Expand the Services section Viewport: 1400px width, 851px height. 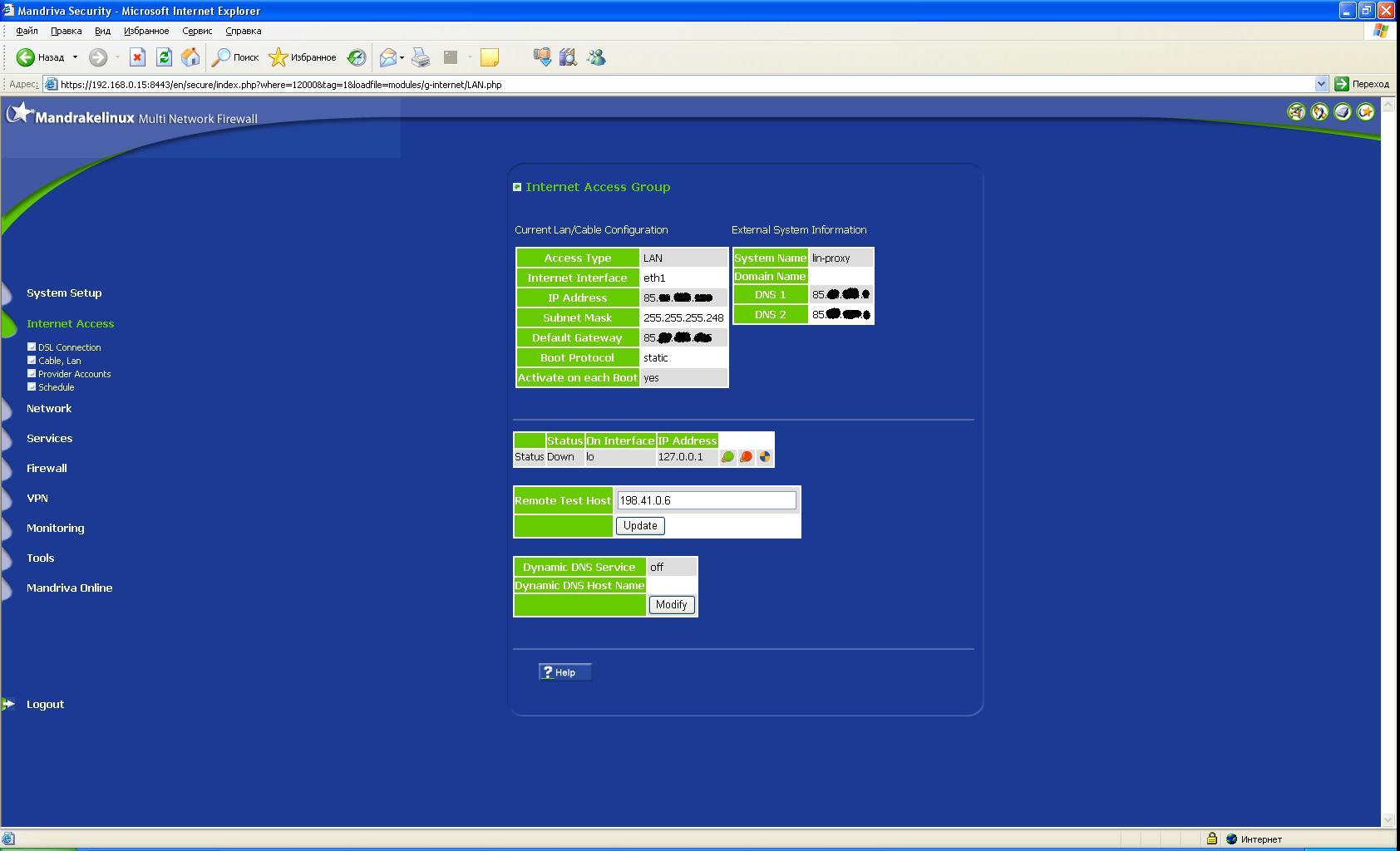pyautogui.click(x=49, y=439)
